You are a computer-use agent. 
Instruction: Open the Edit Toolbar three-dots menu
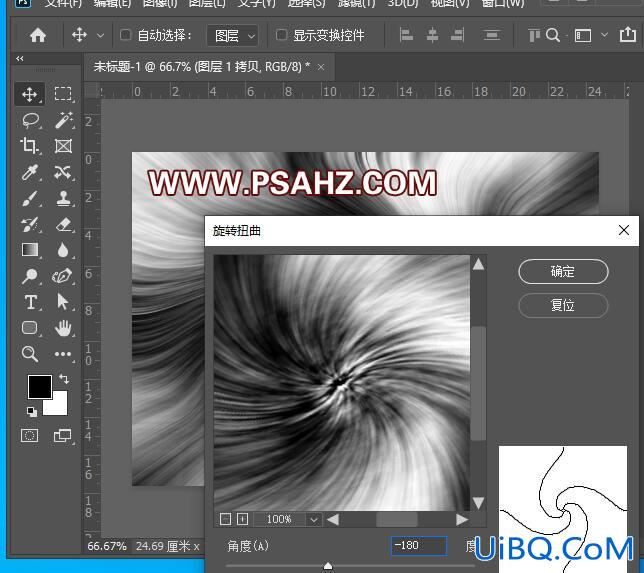point(62,354)
